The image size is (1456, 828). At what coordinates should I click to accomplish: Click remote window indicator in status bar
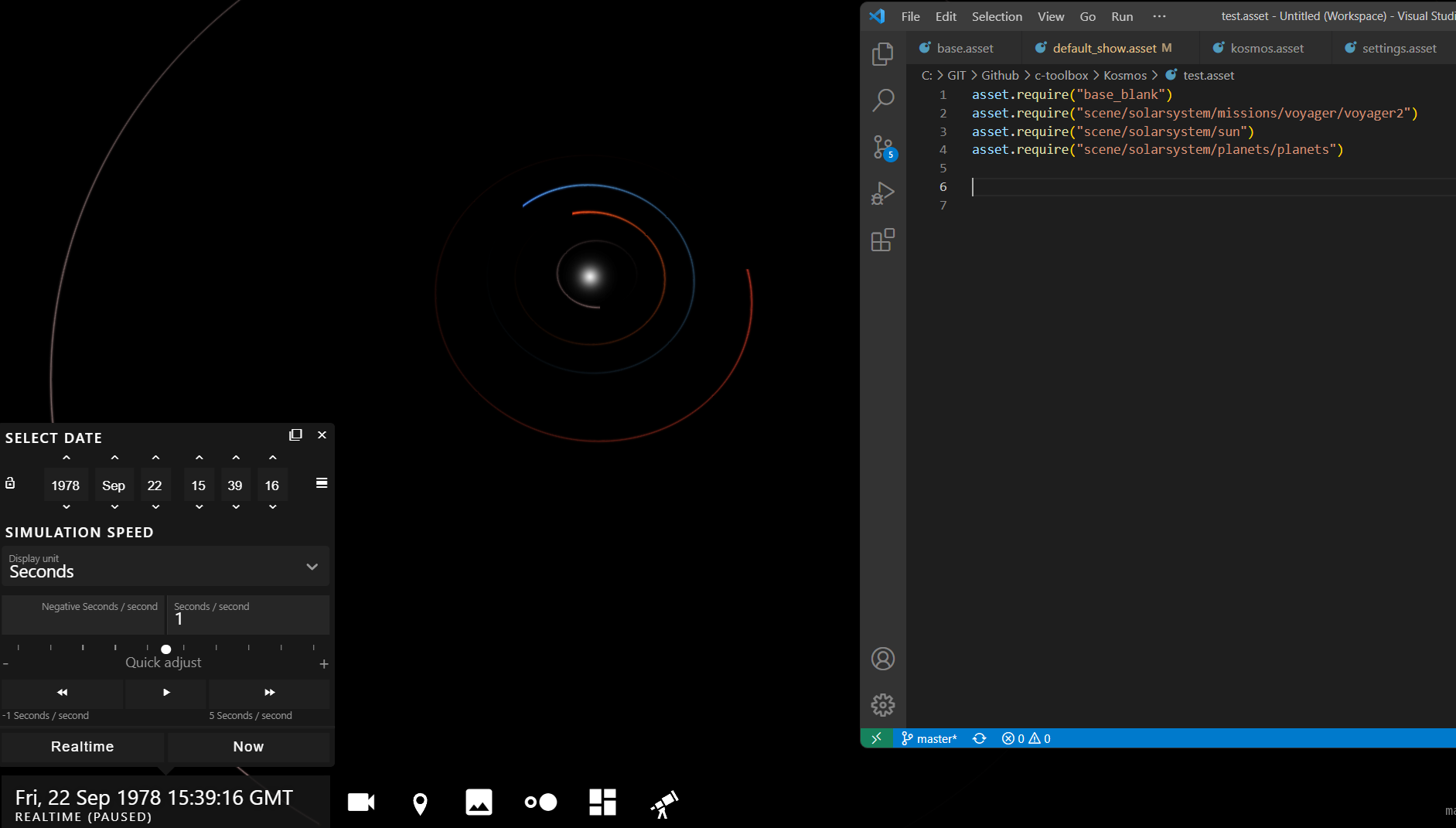coord(876,738)
